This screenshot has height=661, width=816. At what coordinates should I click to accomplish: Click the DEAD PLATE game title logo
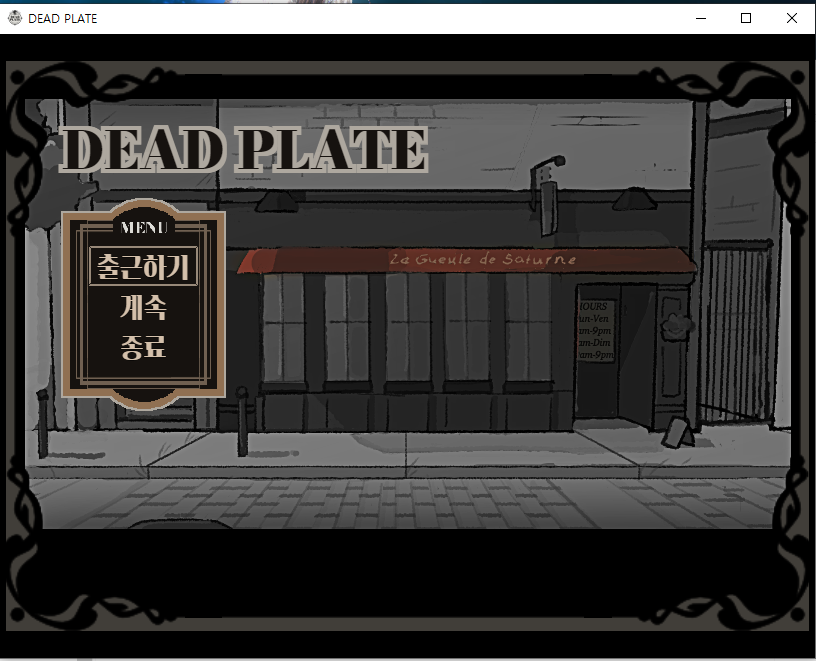pos(244,149)
